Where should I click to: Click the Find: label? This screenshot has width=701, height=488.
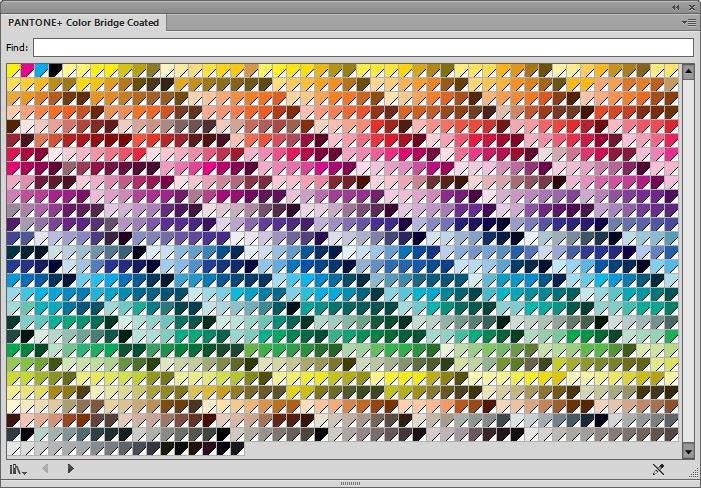17,47
